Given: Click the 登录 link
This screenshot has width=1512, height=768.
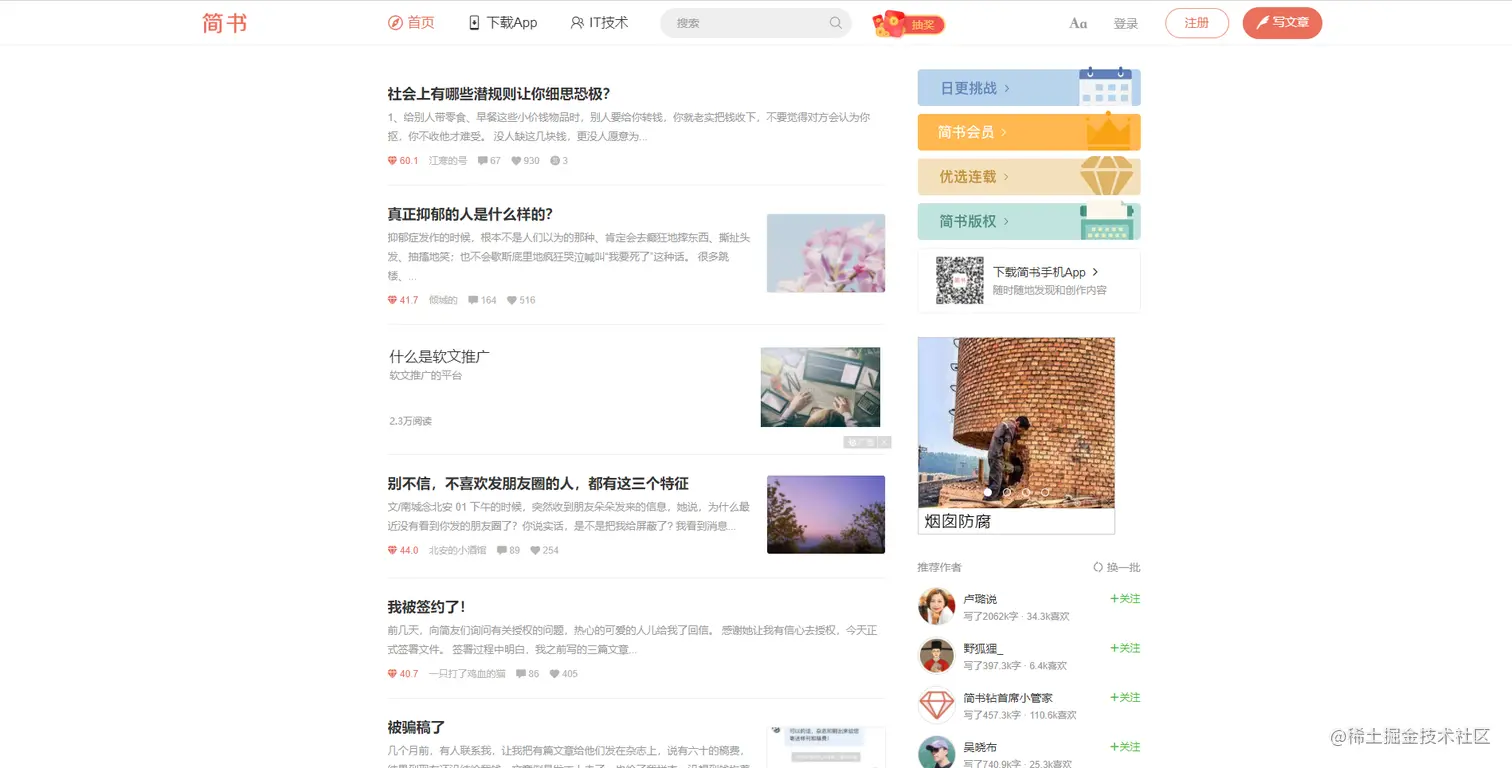Looking at the screenshot, I should coord(1126,23).
